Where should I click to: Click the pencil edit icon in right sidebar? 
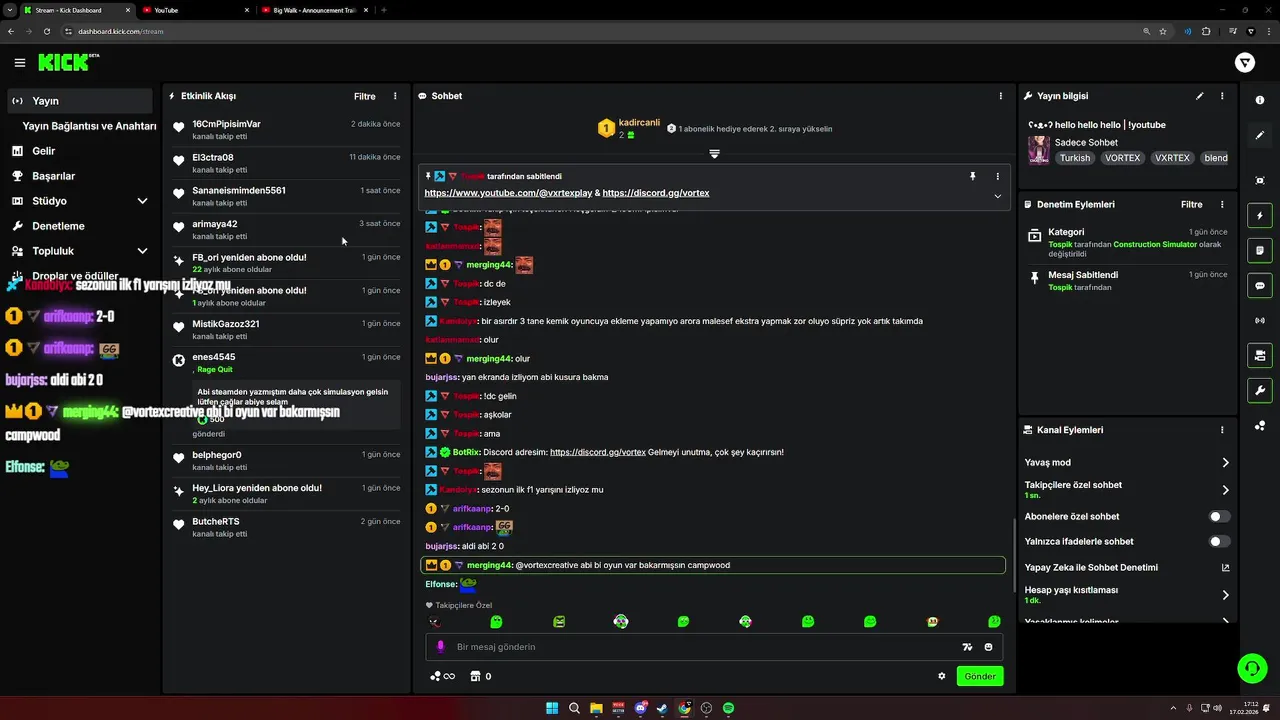click(1260, 135)
